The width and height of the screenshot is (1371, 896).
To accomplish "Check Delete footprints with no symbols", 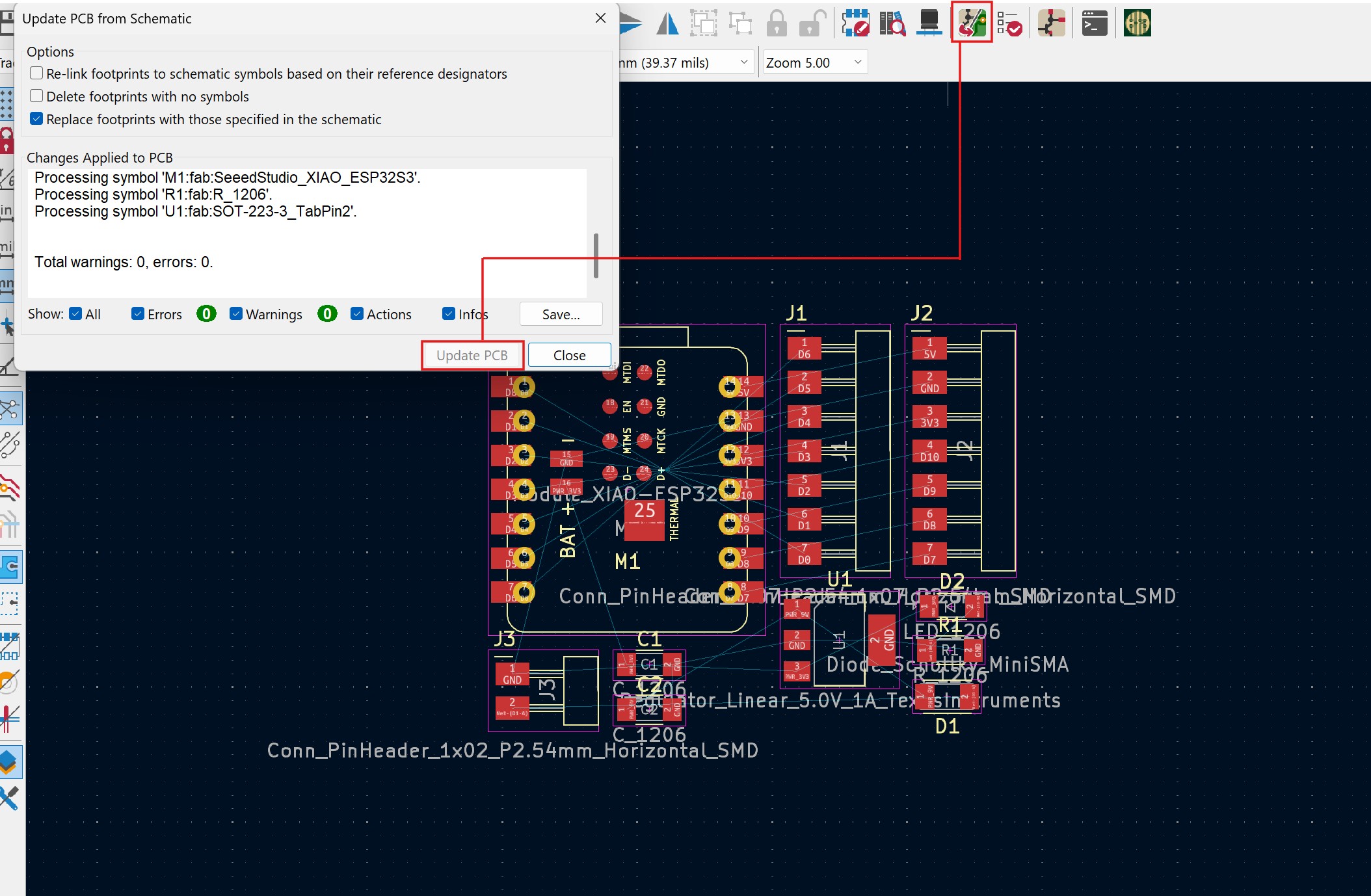I will coord(36,96).
